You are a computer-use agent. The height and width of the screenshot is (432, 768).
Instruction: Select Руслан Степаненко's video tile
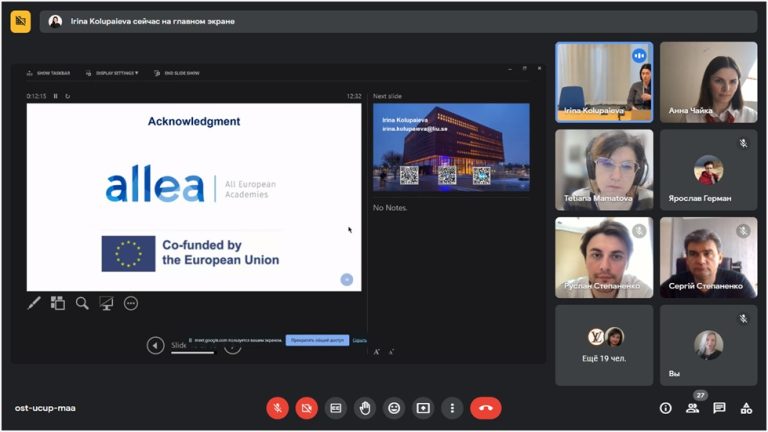[x=604, y=258]
